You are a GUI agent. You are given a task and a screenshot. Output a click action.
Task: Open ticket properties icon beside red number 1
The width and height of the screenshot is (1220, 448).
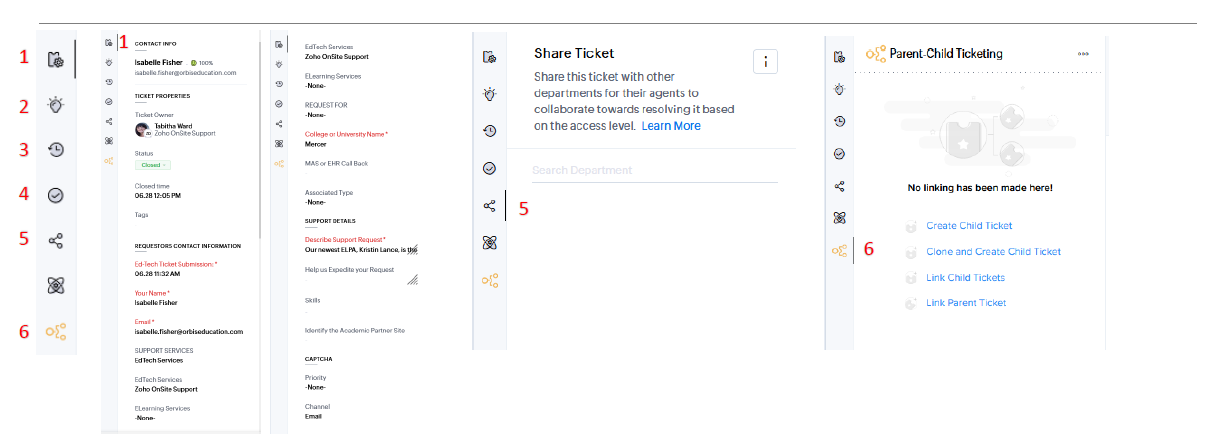pyautogui.click(x=56, y=61)
